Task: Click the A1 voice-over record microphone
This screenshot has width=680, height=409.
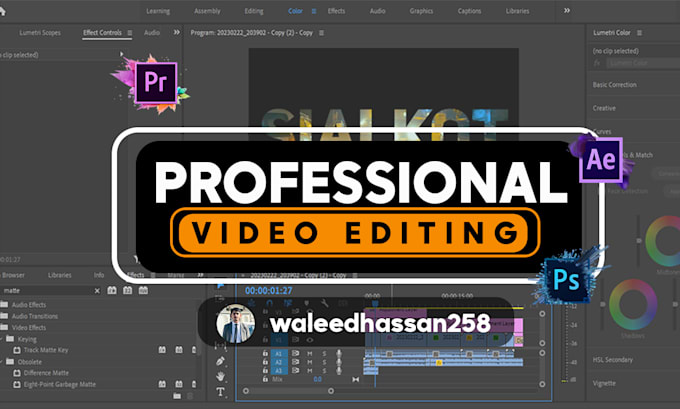Action: (x=339, y=353)
